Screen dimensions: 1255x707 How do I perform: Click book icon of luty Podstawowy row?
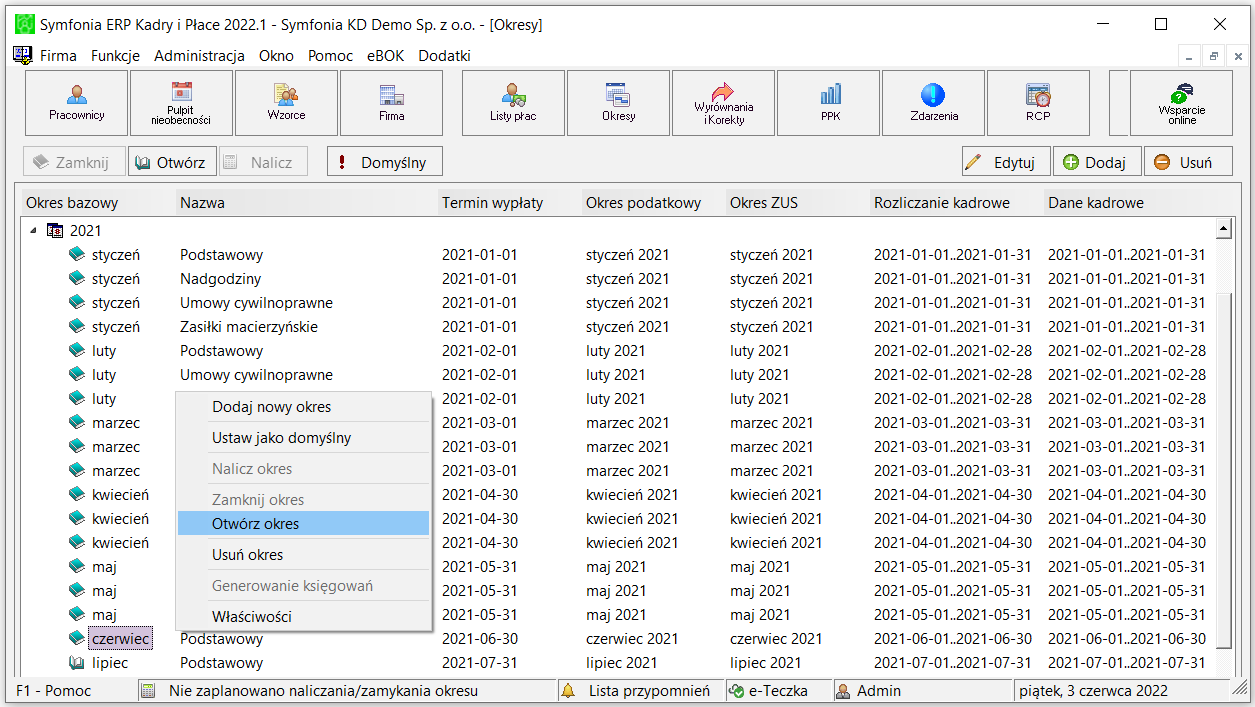[x=77, y=351]
